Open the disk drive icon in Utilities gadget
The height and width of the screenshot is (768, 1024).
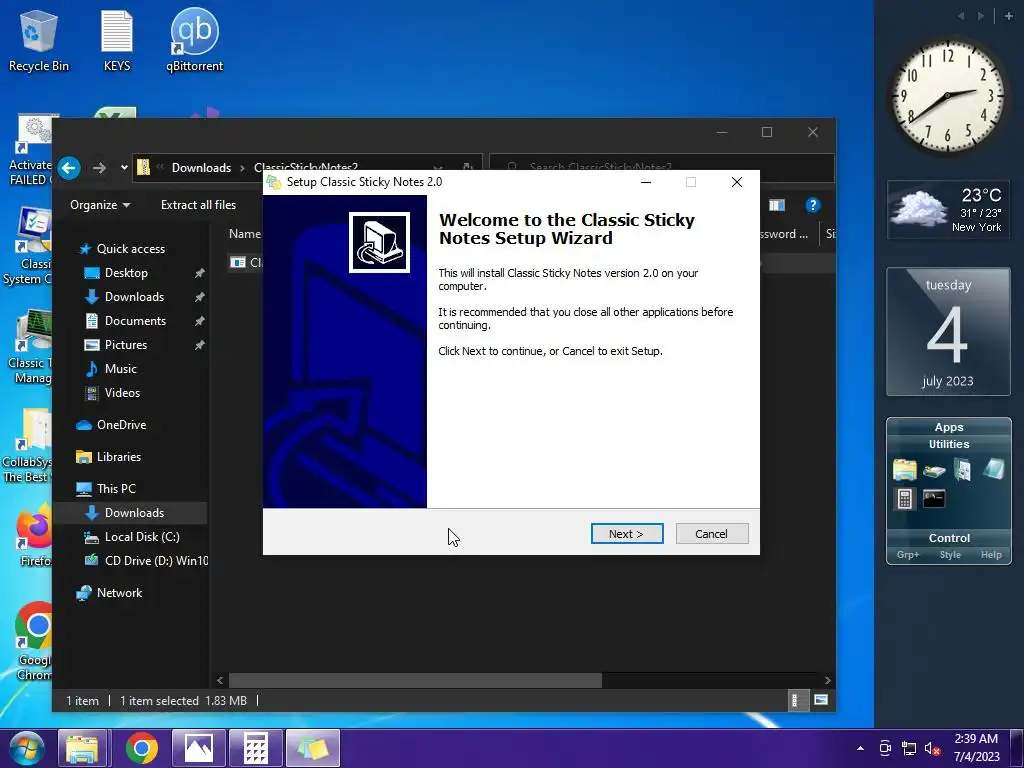[934, 471]
